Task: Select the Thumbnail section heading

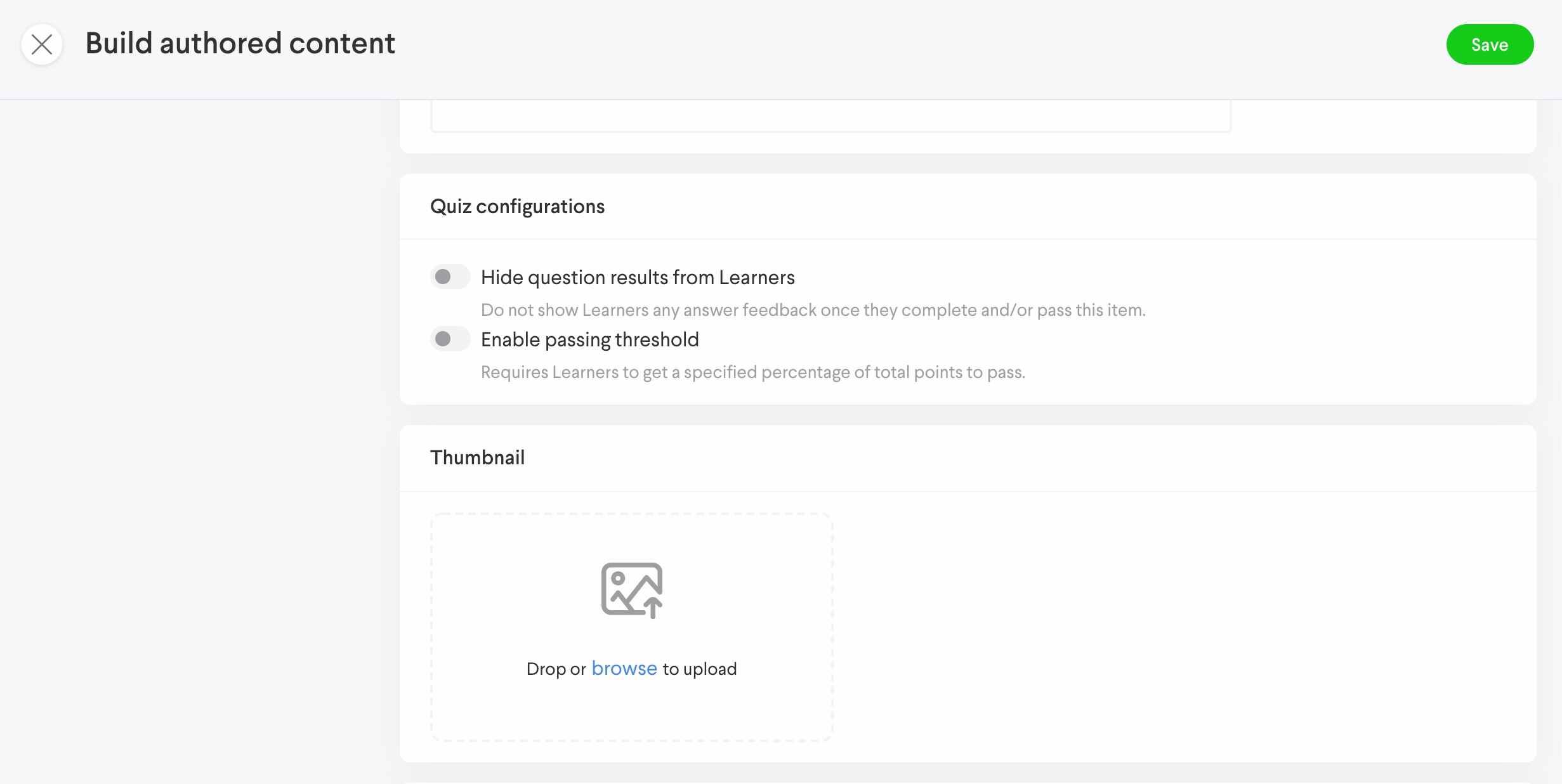Action: [477, 457]
